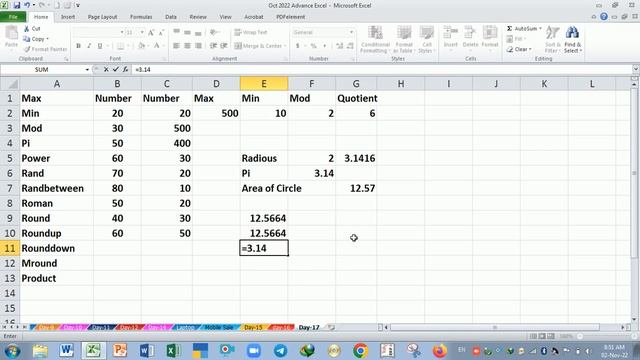Switch to Page Layout view in status bar
This screenshot has height=360, width=640.
tap(542, 336)
